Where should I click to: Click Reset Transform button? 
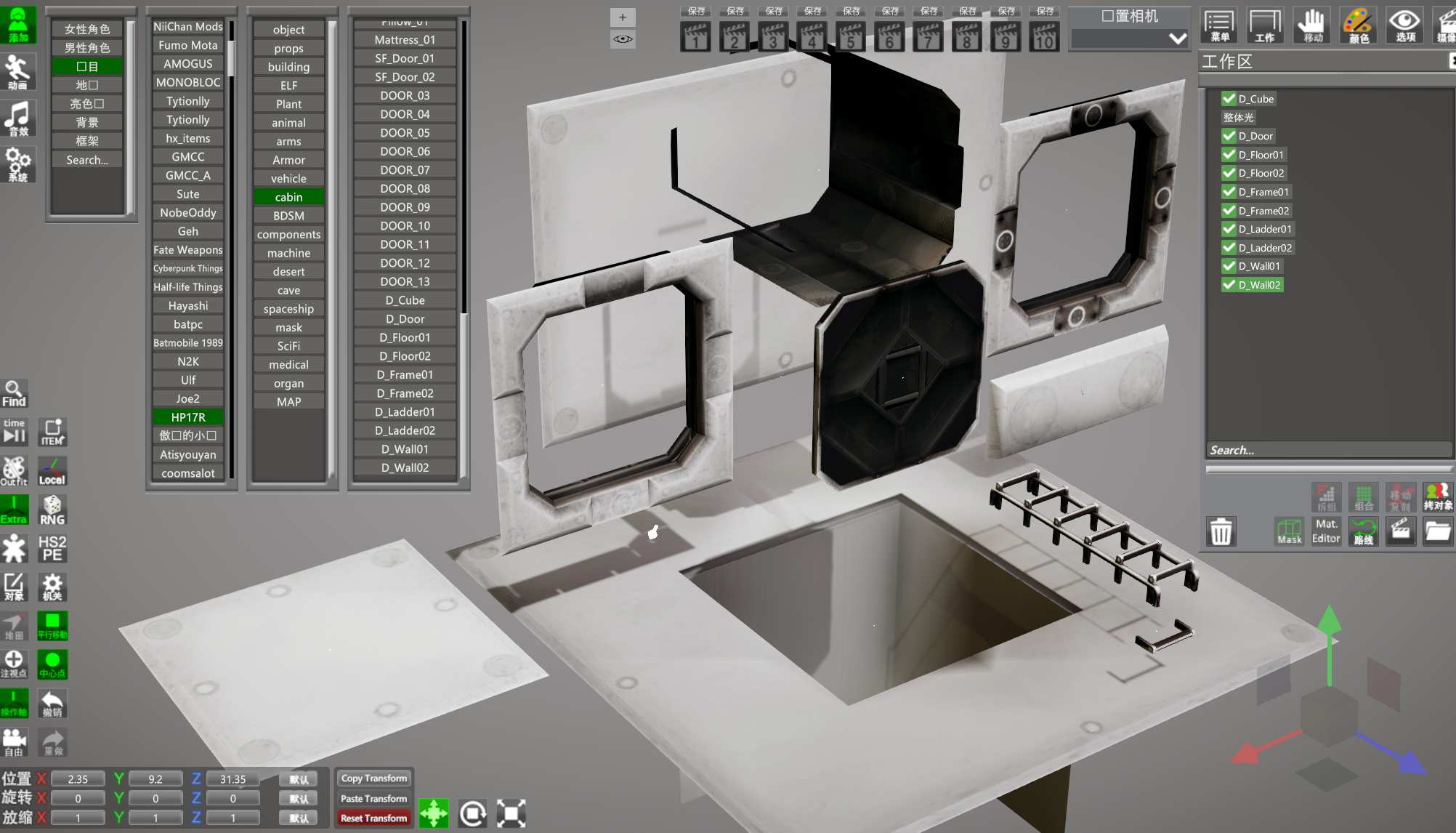(x=374, y=818)
